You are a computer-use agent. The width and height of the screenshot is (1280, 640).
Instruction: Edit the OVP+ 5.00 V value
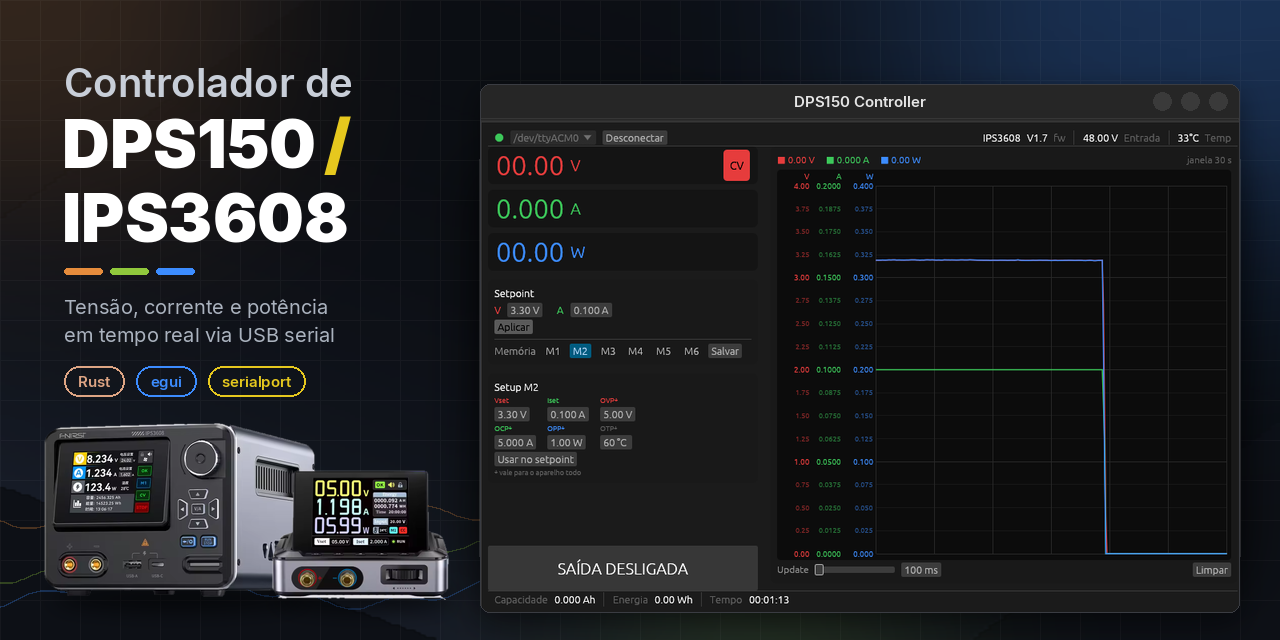[x=618, y=414]
